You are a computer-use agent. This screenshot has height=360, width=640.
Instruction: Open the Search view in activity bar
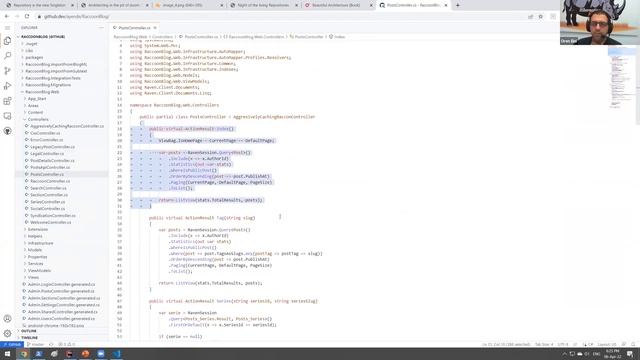point(7,56)
